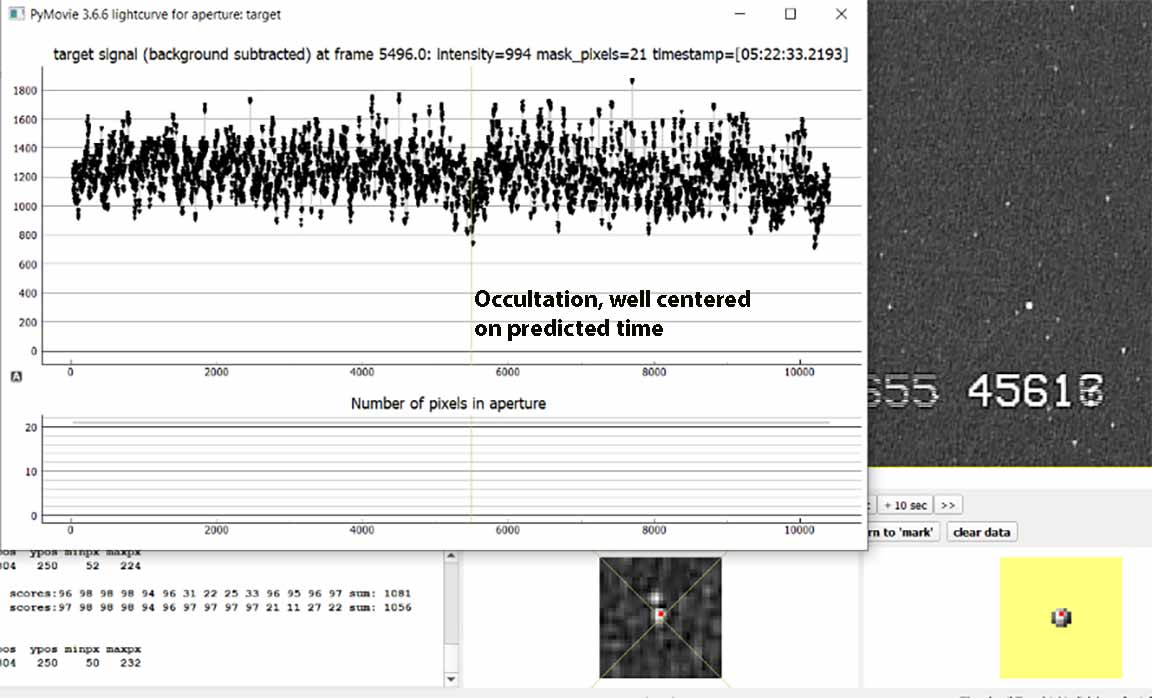Select log row ending with 'sum: 1056'

tap(210, 608)
